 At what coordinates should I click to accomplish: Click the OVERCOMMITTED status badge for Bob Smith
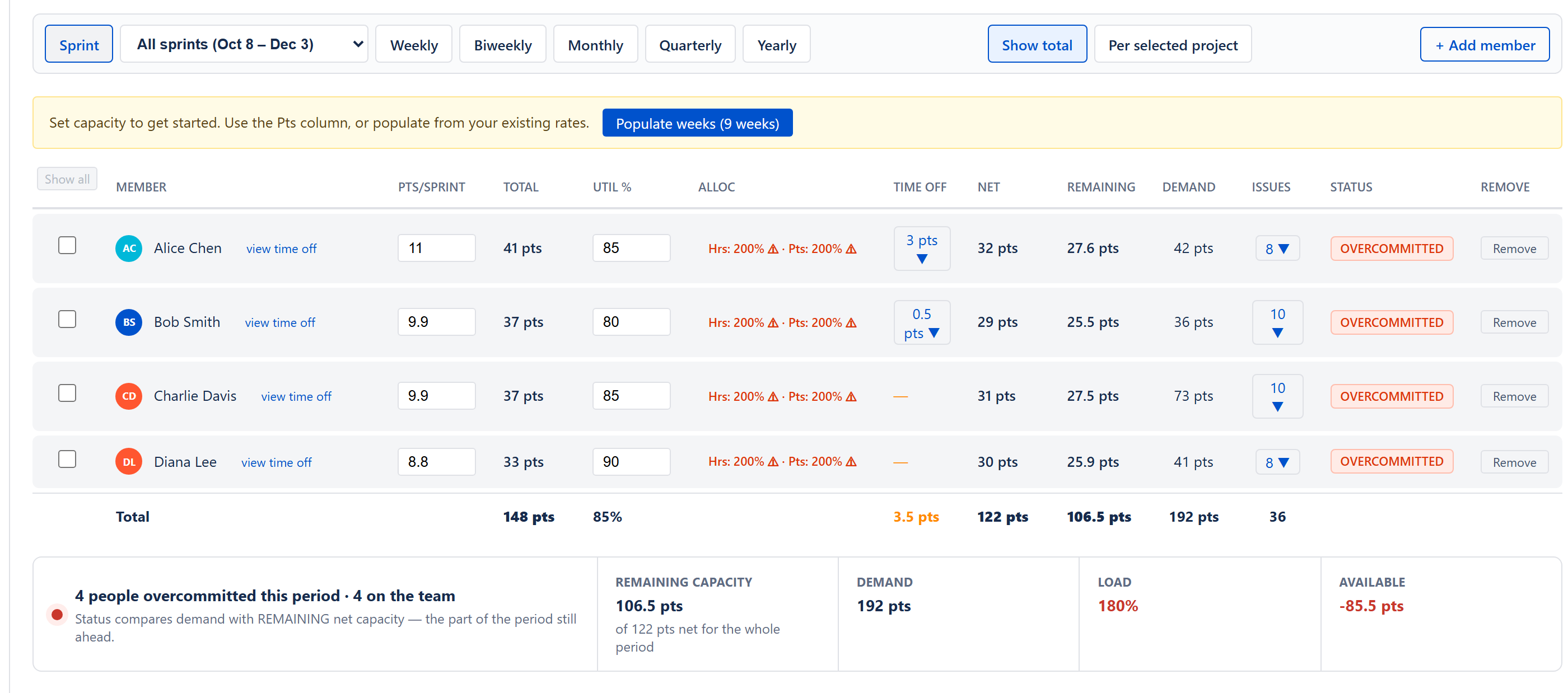(x=1391, y=322)
